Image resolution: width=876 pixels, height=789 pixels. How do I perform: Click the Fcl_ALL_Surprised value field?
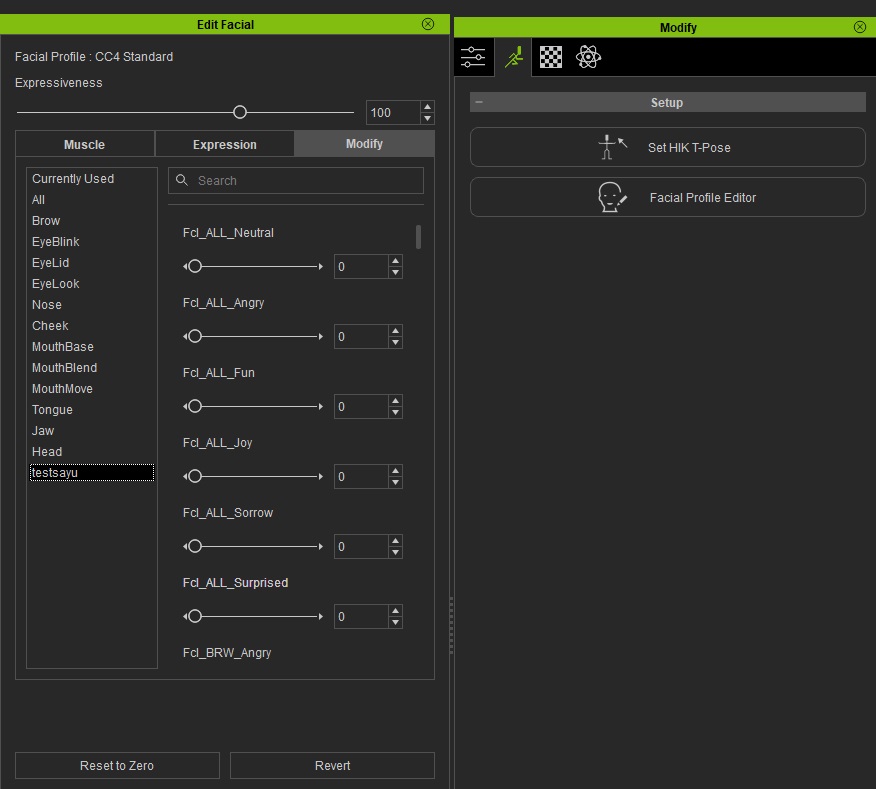(x=361, y=616)
